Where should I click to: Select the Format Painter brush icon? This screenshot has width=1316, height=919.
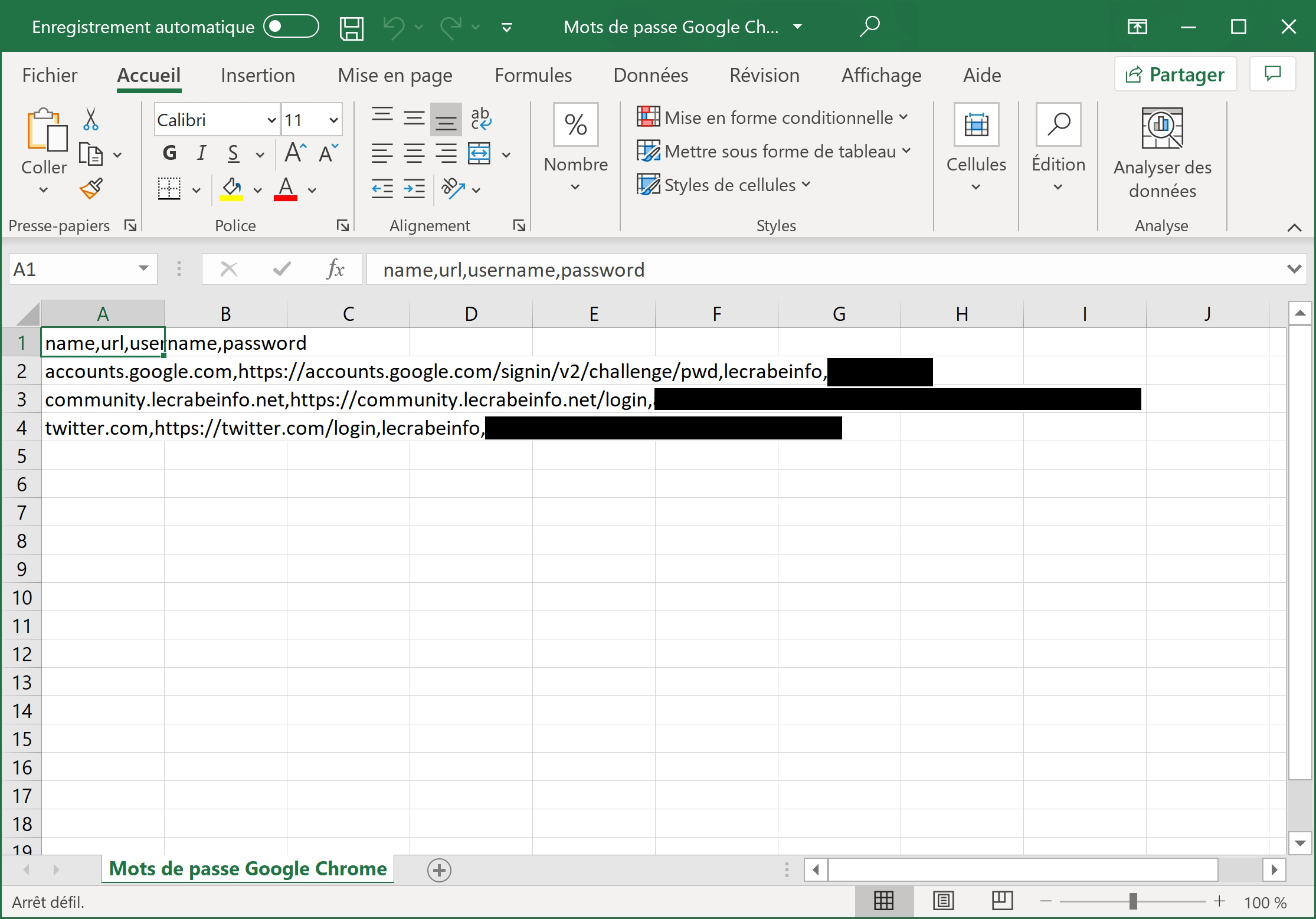tap(91, 189)
